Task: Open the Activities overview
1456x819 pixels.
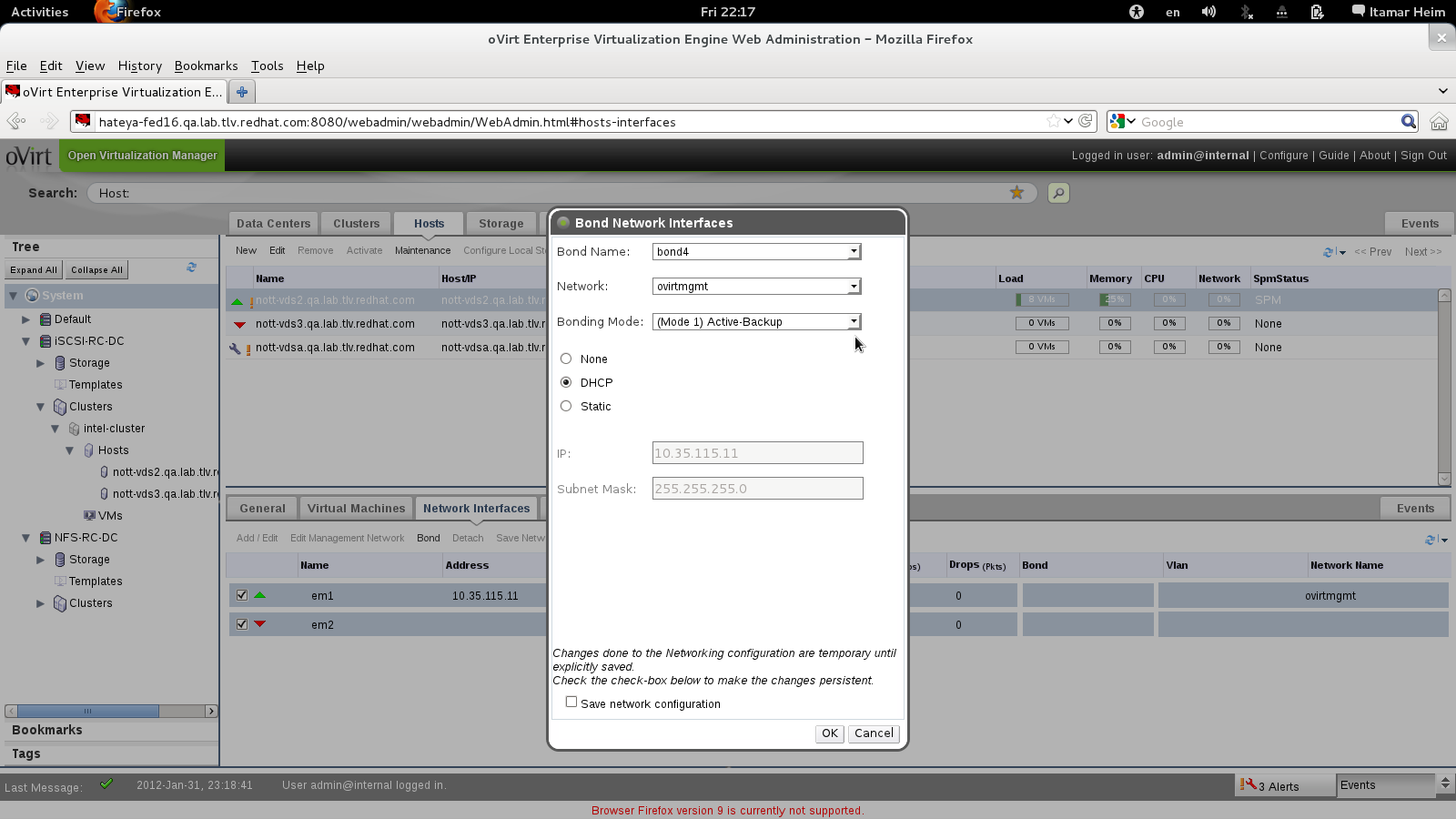Action: [39, 12]
